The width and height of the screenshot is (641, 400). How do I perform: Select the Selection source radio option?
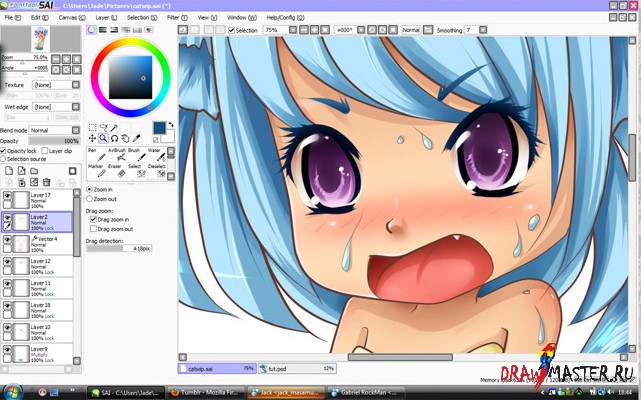pyautogui.click(x=3, y=159)
